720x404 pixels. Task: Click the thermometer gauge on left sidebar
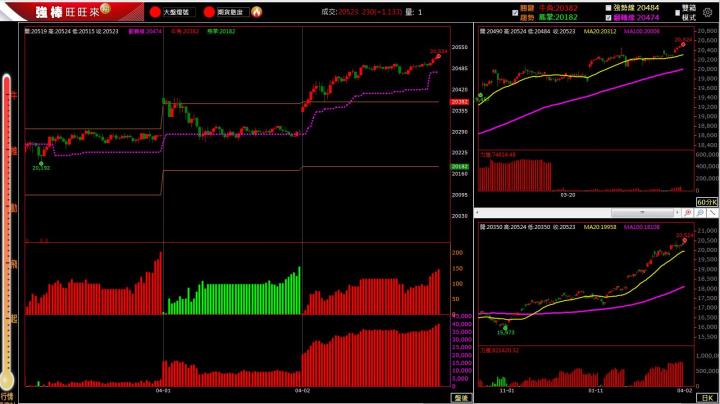[8, 230]
